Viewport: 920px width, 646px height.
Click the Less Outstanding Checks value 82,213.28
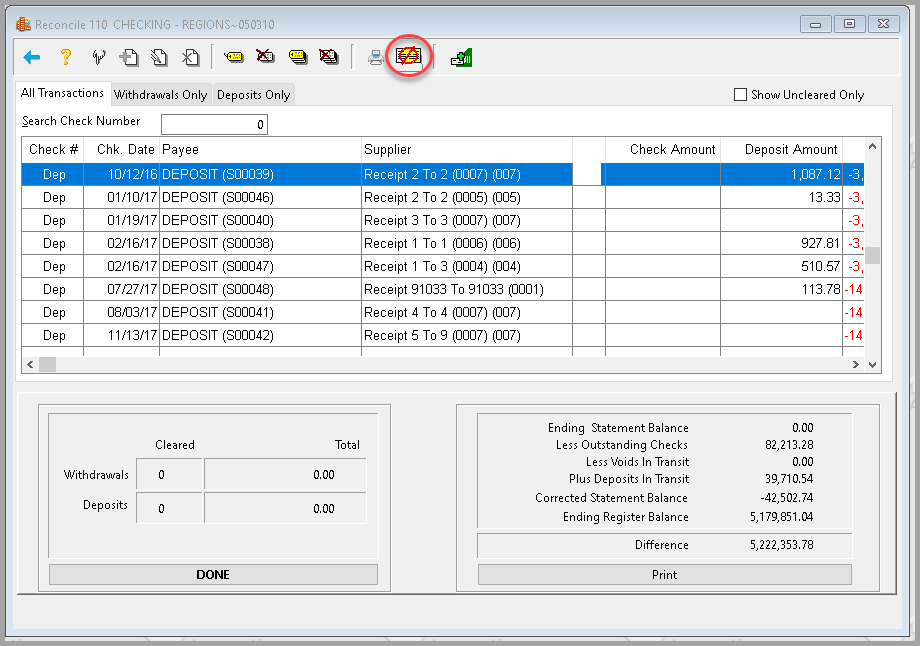789,445
